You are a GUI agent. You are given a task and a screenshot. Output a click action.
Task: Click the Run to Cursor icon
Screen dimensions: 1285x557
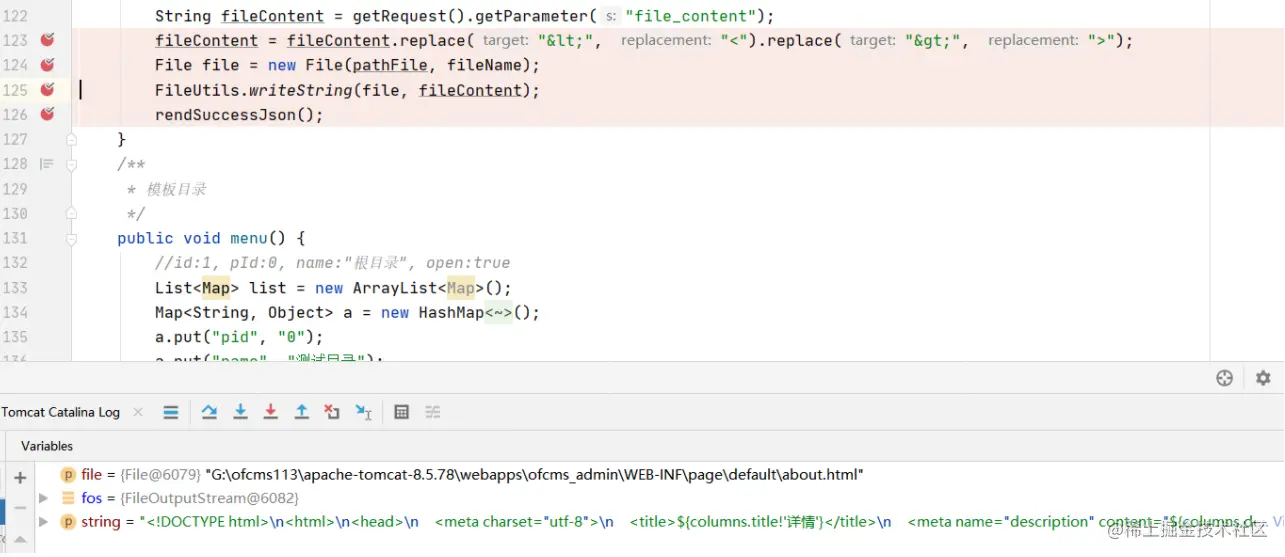pyautogui.click(x=364, y=412)
